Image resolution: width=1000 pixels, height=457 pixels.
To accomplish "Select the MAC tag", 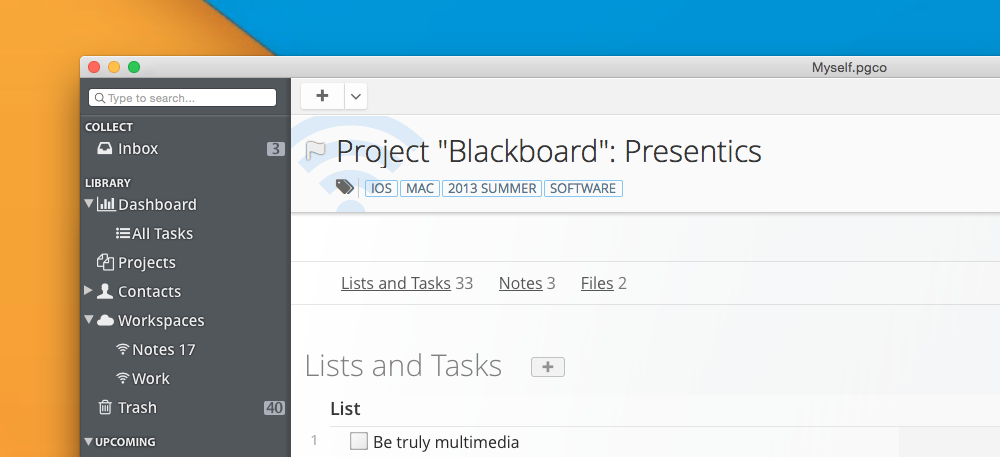I will click(420, 189).
